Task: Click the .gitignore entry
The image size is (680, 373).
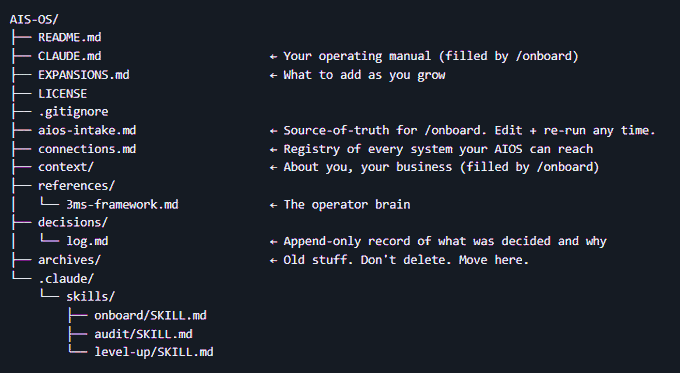Action: [x=73, y=112]
